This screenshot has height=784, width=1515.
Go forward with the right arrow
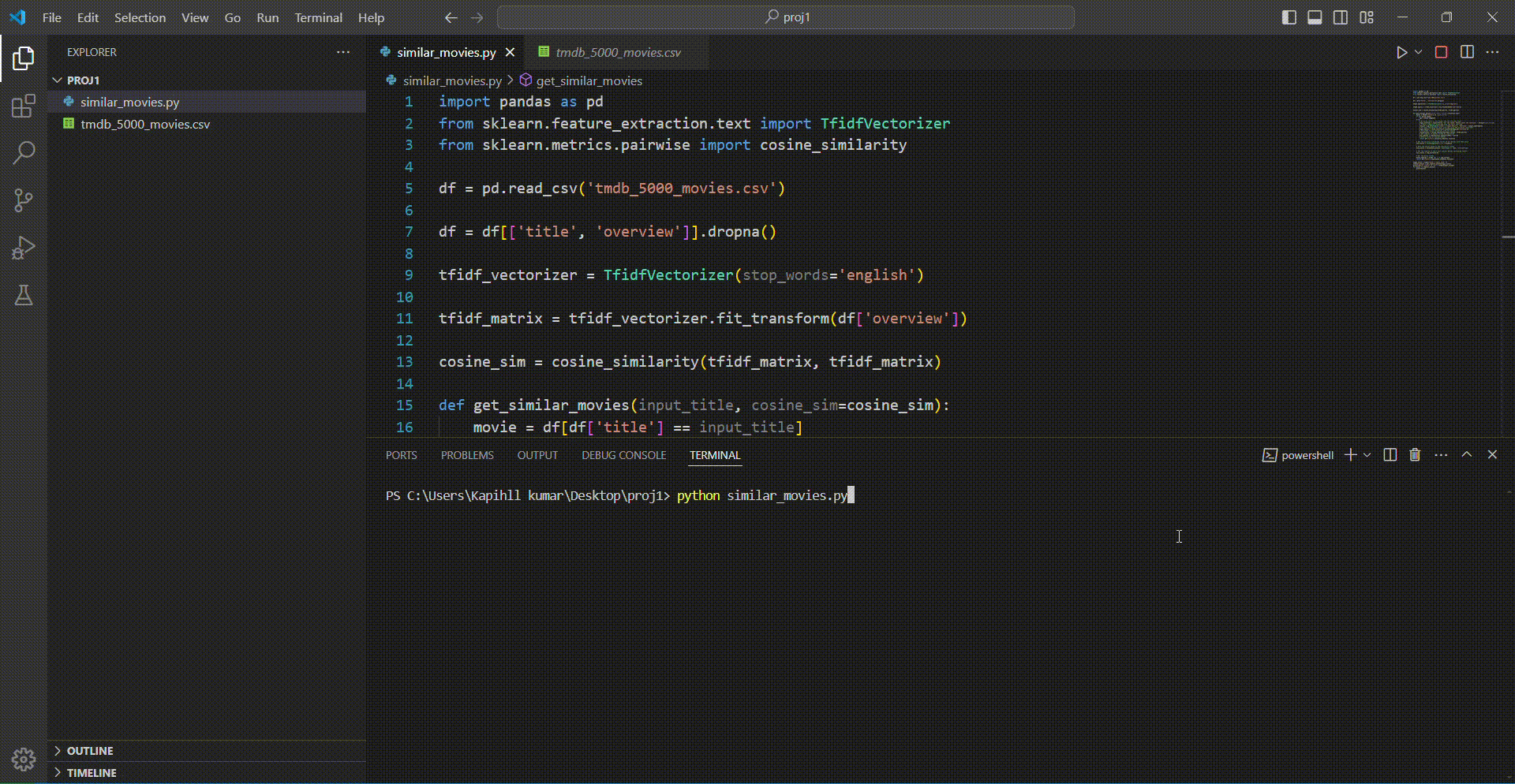[477, 17]
